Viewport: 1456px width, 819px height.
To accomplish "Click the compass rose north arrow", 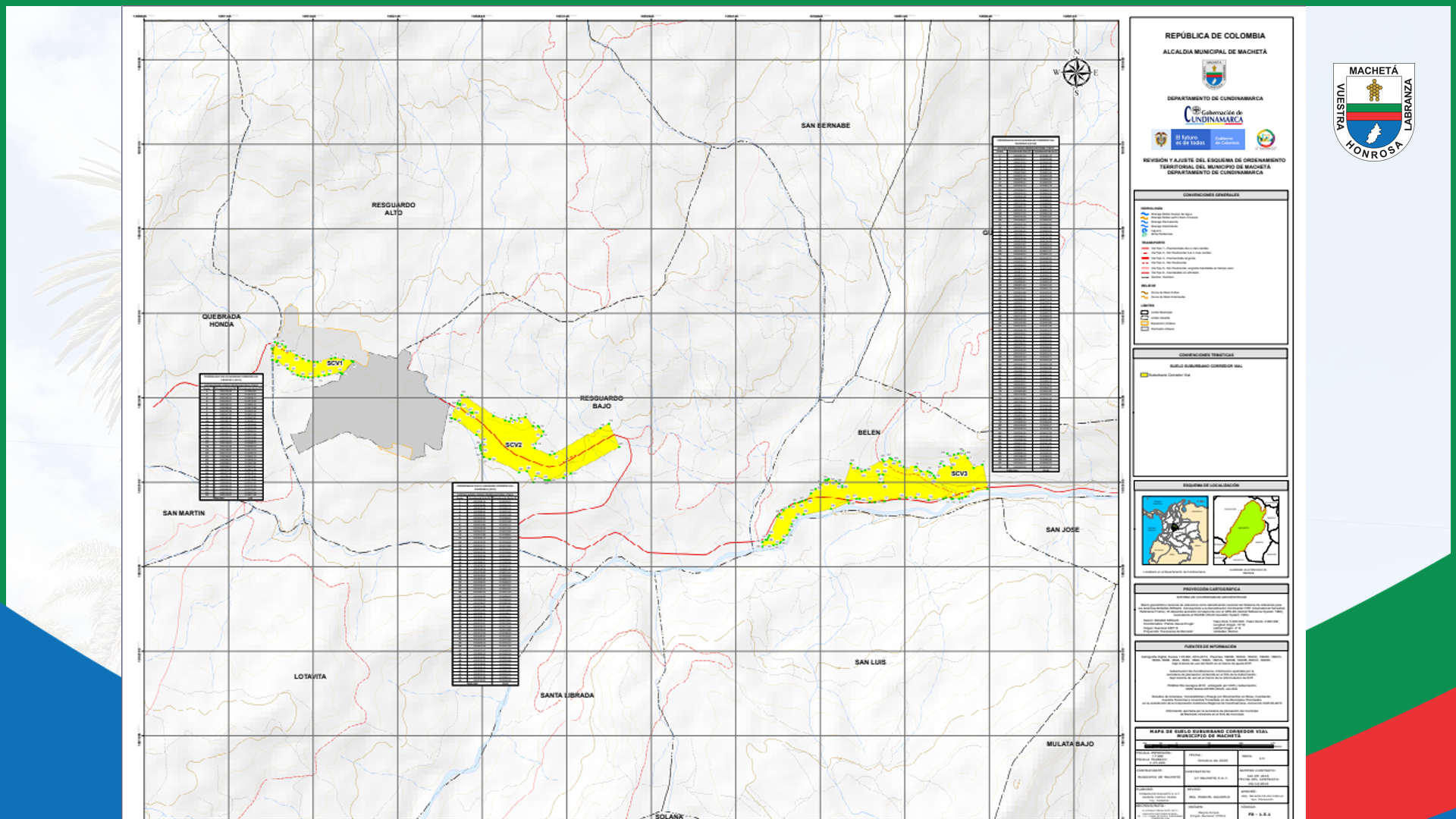I will click(1076, 73).
